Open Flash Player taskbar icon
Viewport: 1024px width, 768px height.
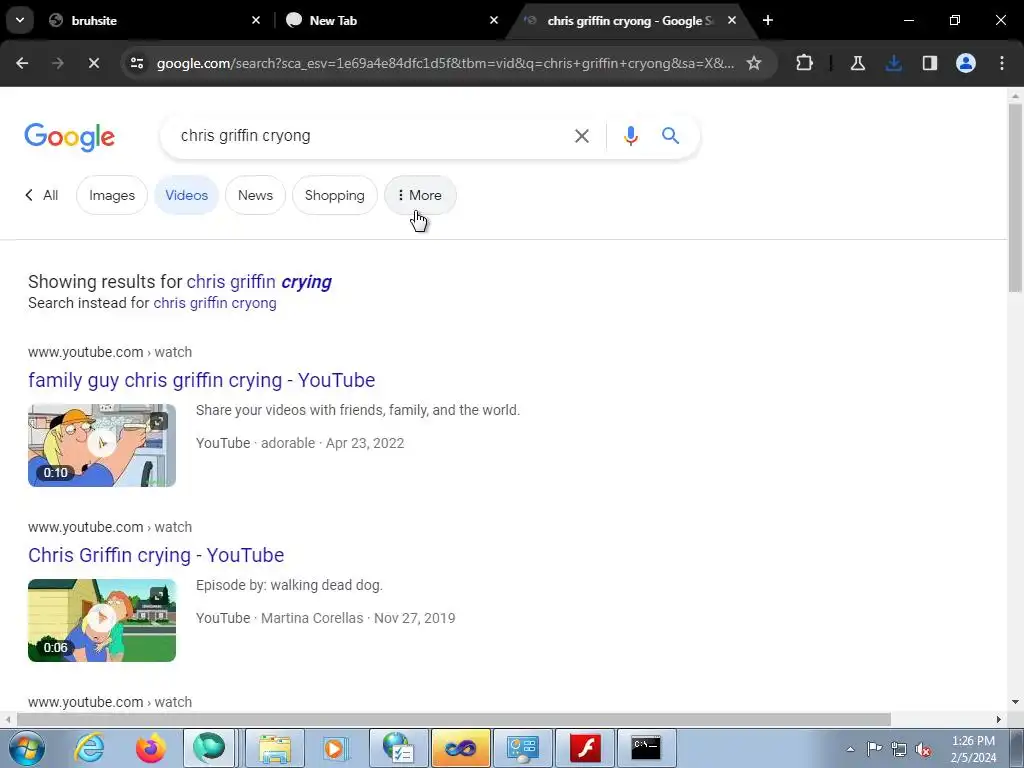click(584, 748)
